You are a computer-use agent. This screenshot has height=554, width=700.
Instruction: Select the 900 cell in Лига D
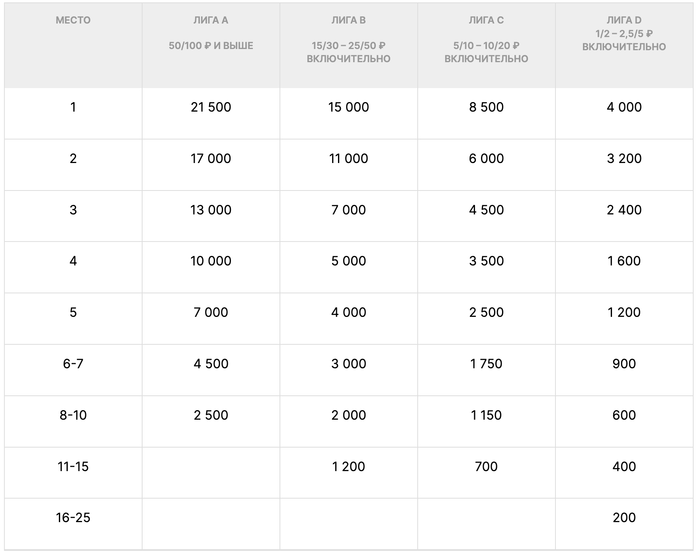tap(624, 364)
